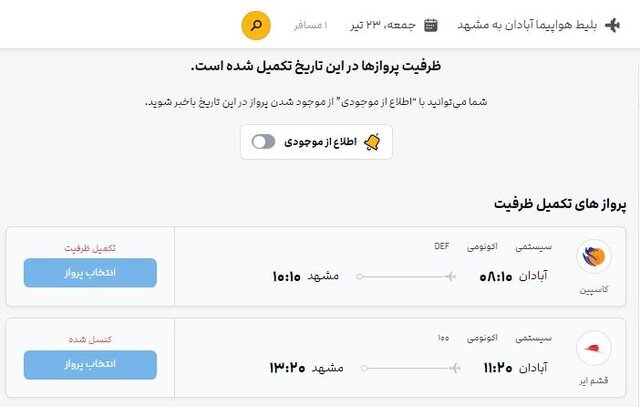Select the Qeshm Air flight with انتخاب پرواز
The image size is (640, 407).
(x=90, y=364)
